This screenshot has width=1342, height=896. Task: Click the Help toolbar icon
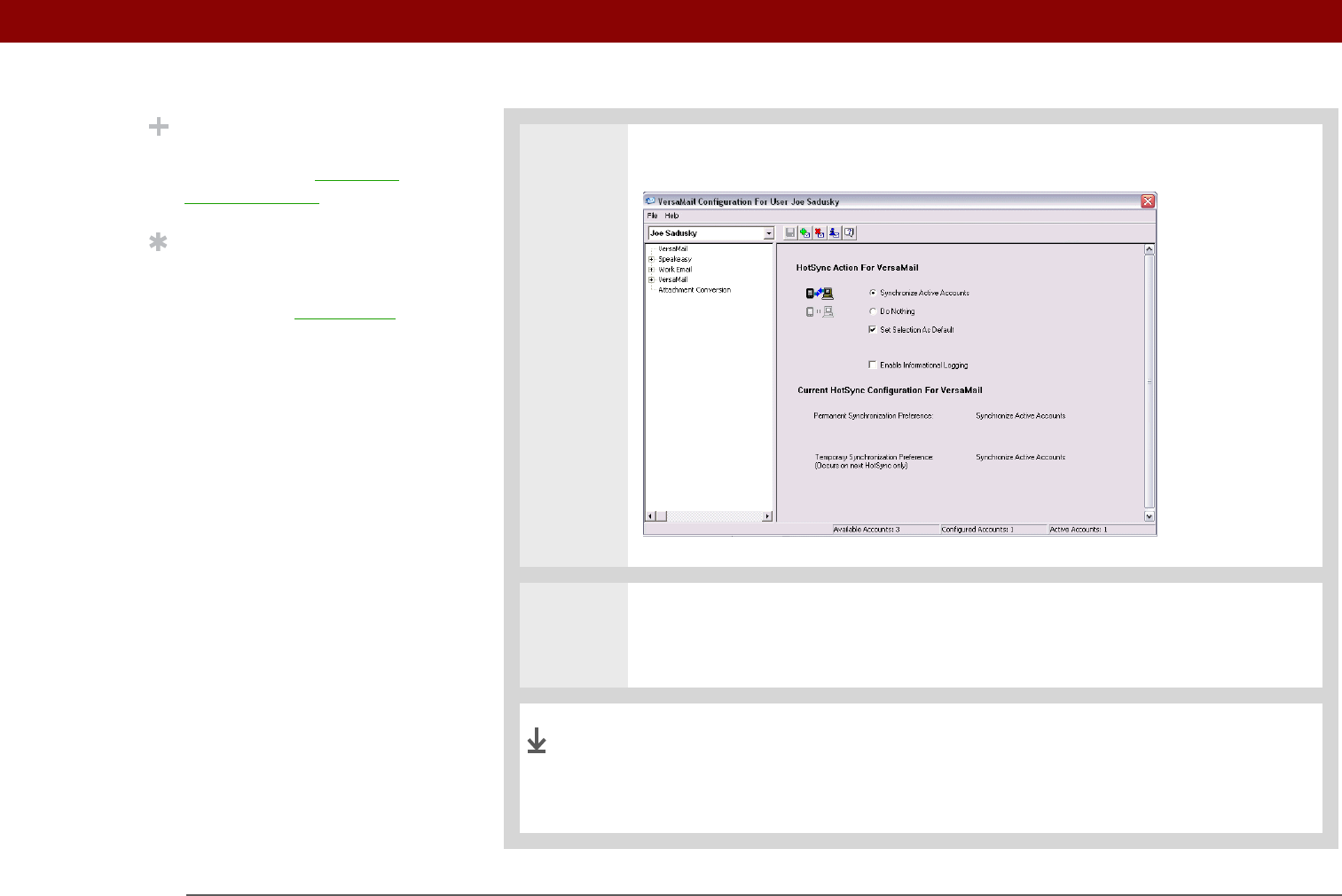[x=849, y=233]
